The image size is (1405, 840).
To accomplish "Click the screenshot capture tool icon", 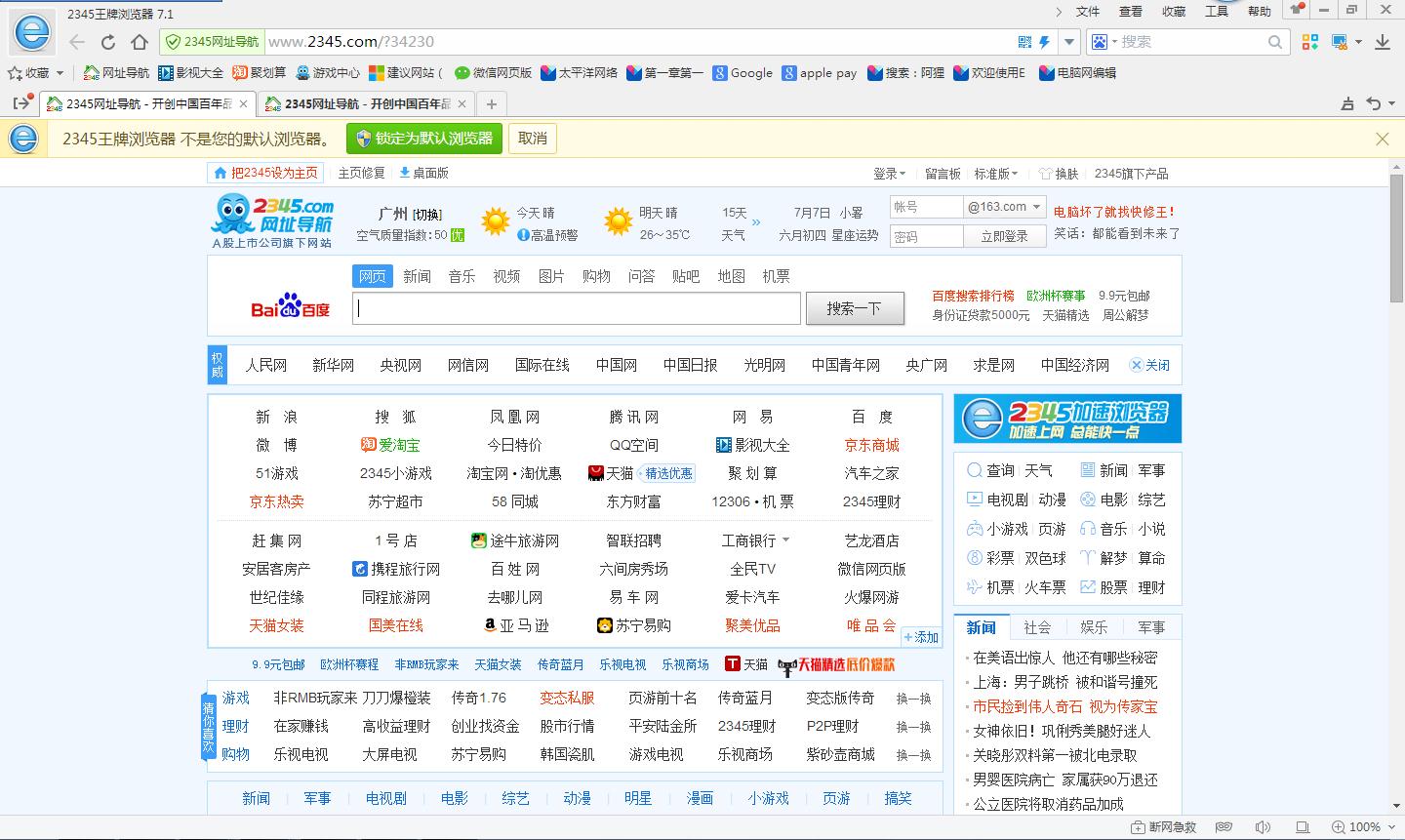I will click(x=1340, y=42).
